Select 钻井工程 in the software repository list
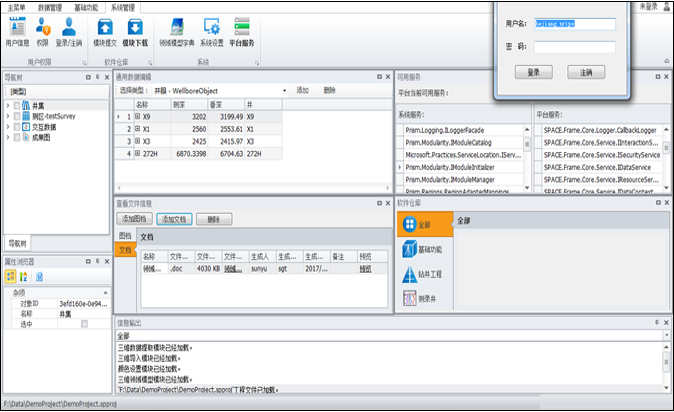Screen dimensions: 674x412 pos(430,274)
